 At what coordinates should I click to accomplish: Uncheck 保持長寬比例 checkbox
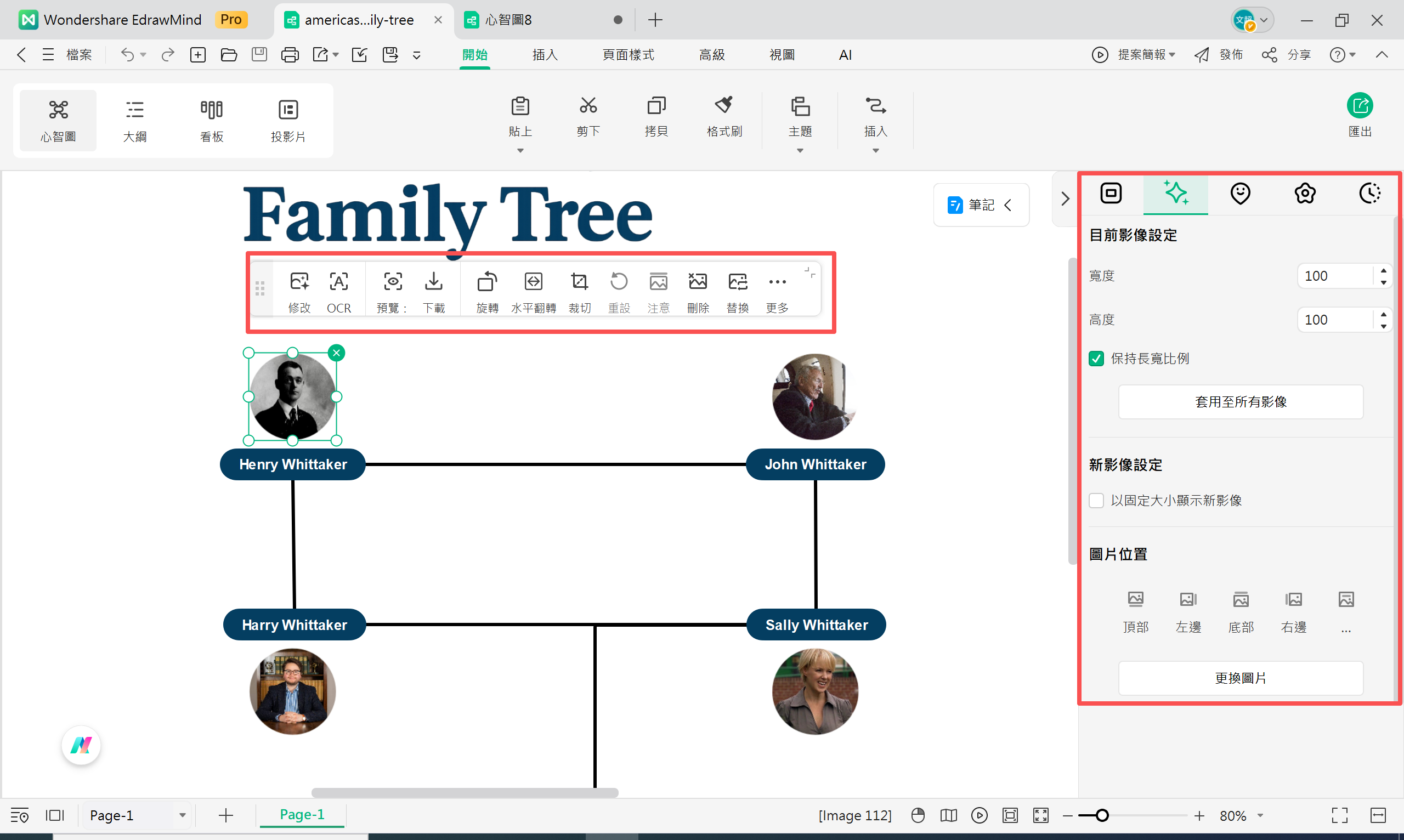(x=1096, y=358)
